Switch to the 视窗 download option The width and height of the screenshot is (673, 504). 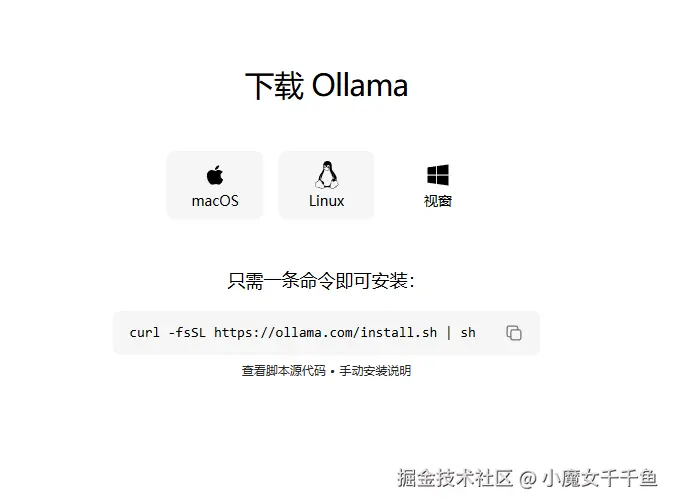(438, 185)
